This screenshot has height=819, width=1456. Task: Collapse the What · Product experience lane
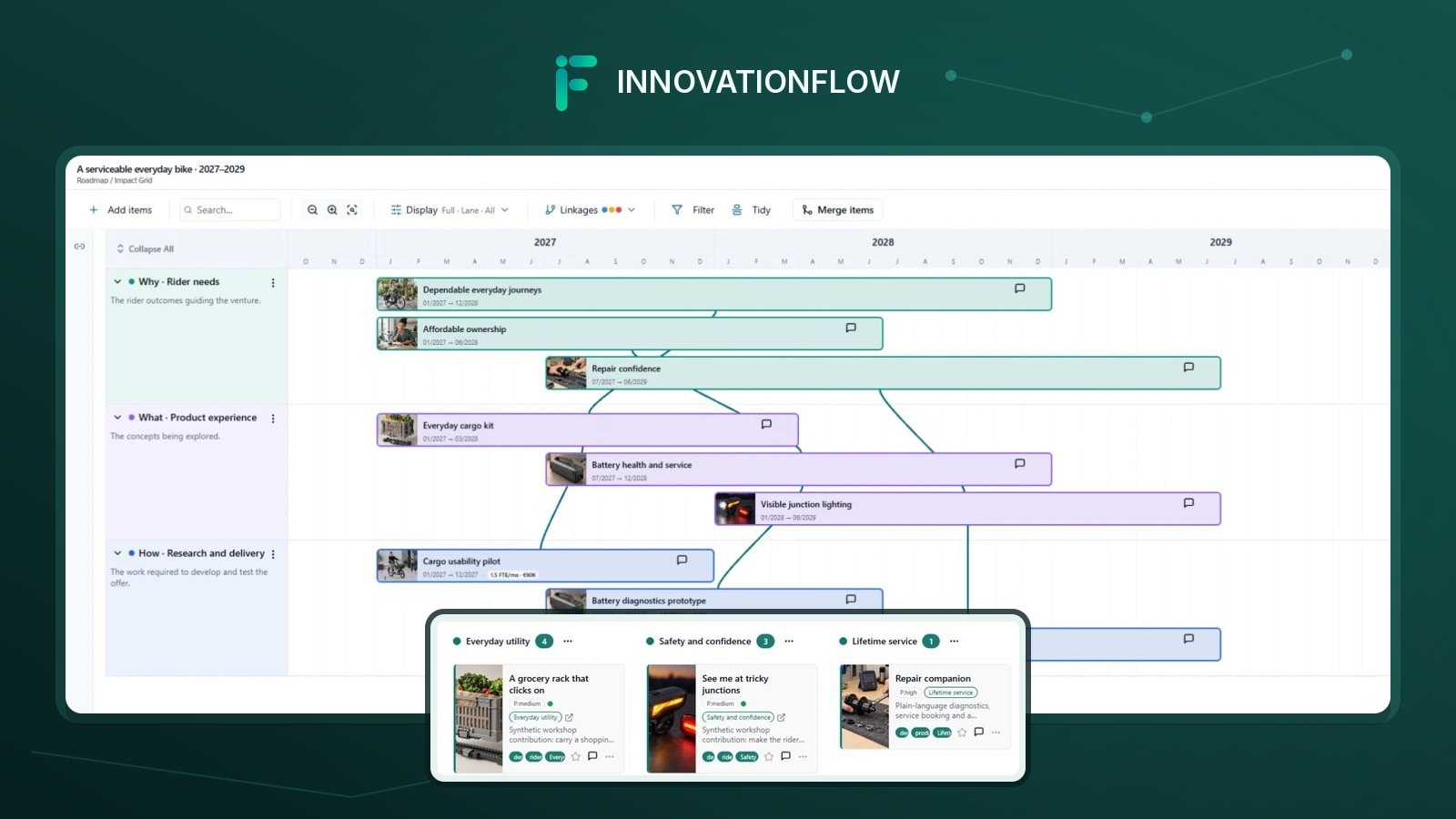coord(117,418)
